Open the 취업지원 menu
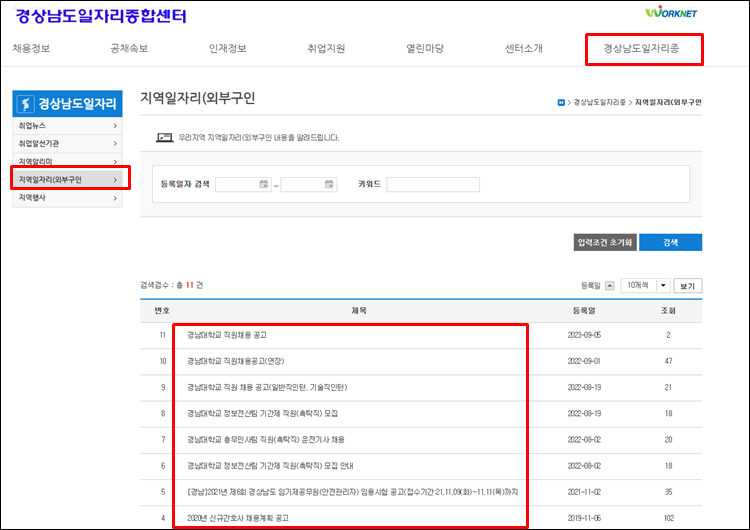The image size is (750, 530). pyautogui.click(x=326, y=48)
